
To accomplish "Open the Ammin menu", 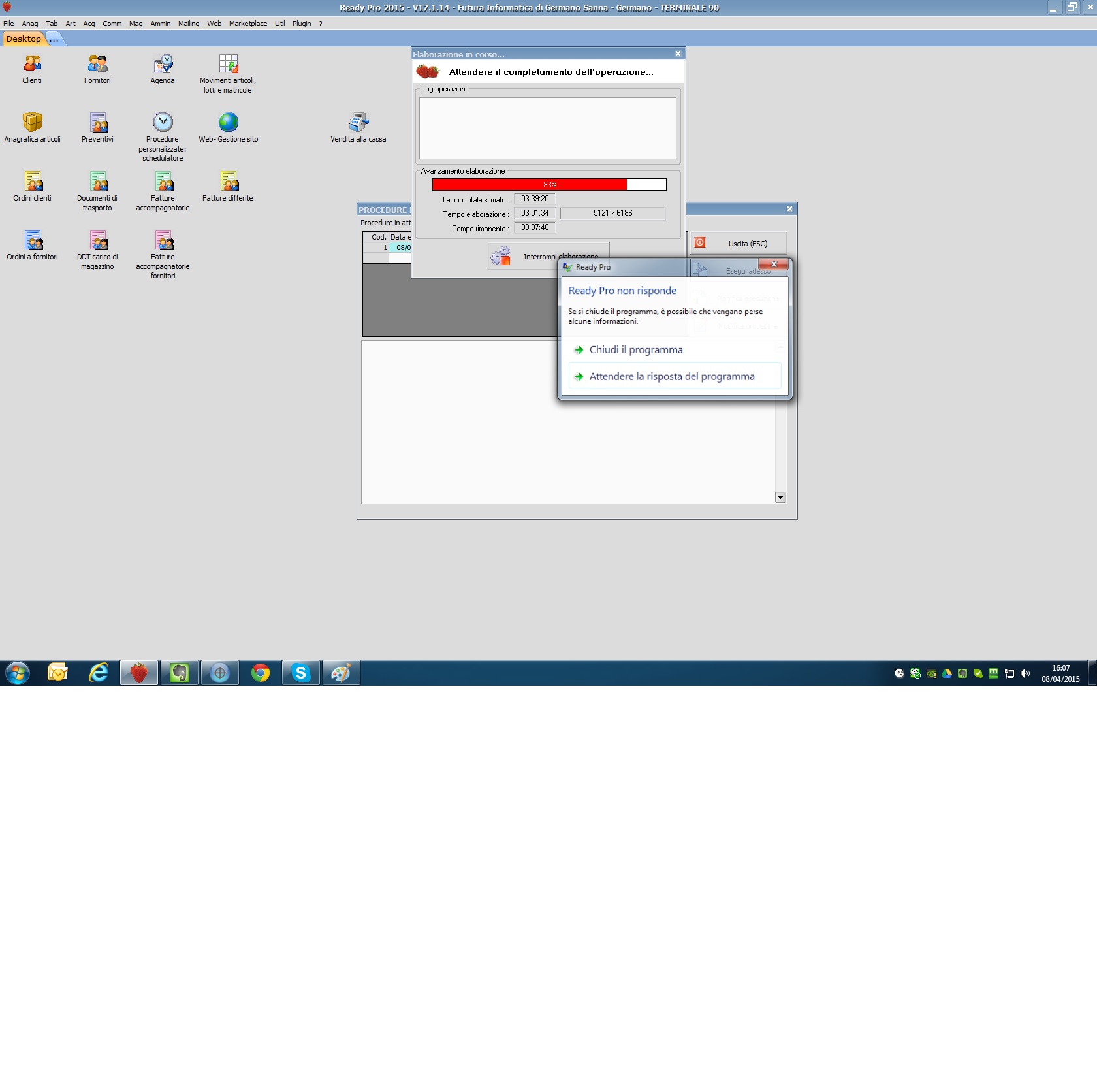I will pos(161,24).
